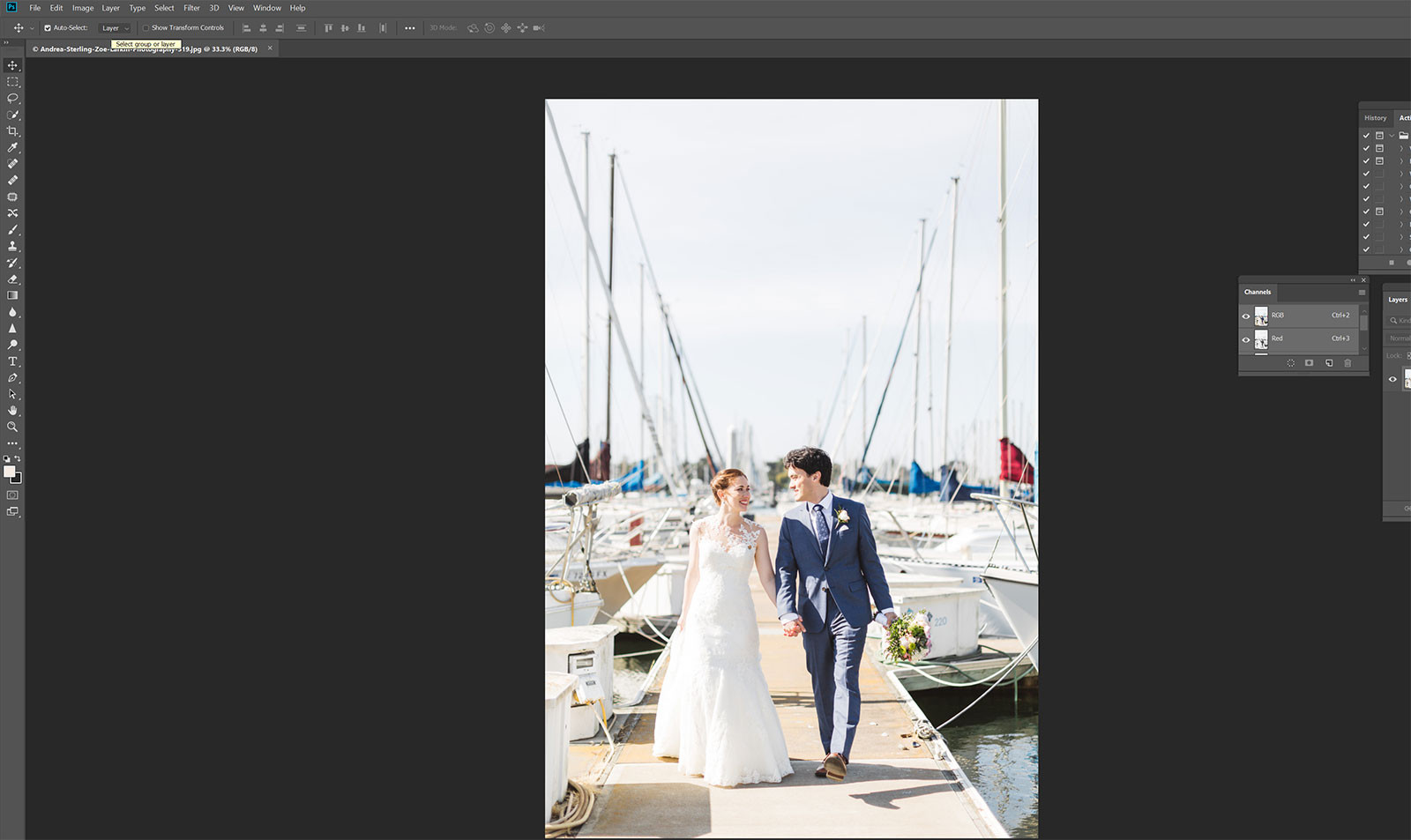Select the Layers panel tab
Image resolution: width=1411 pixels, height=840 pixels.
click(x=1398, y=300)
